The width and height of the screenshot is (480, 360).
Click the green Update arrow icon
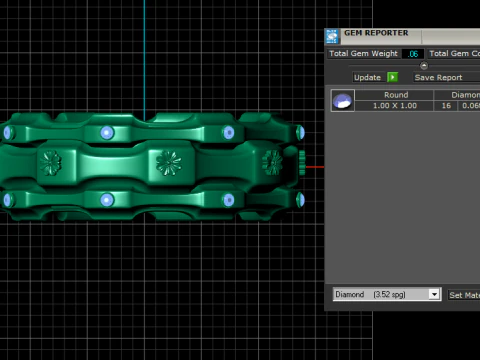pyautogui.click(x=393, y=77)
